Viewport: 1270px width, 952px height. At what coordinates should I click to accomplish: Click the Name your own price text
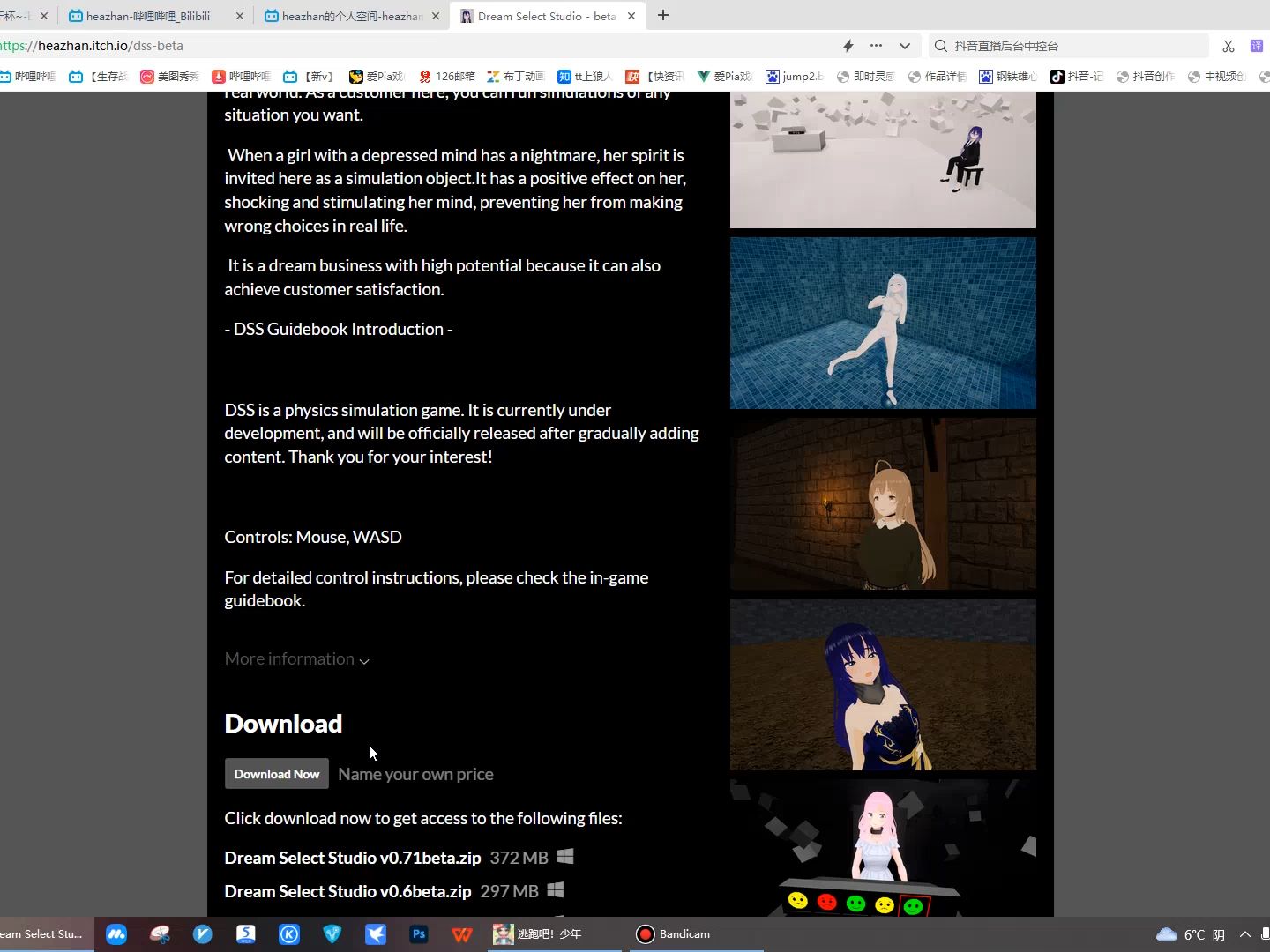pos(415,774)
